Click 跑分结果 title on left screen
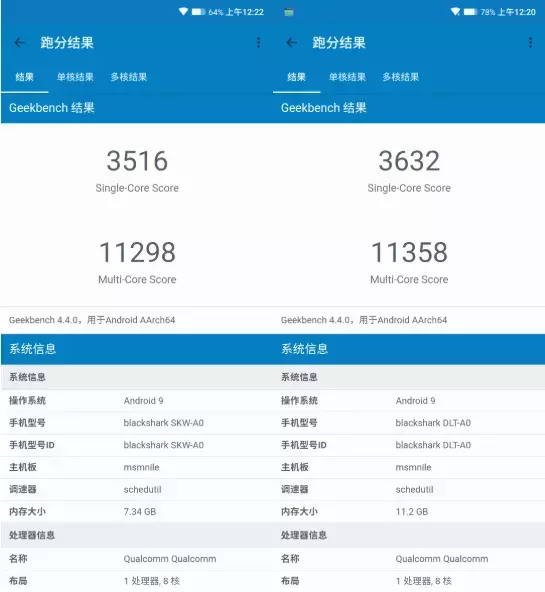The image size is (545, 592). [67, 43]
